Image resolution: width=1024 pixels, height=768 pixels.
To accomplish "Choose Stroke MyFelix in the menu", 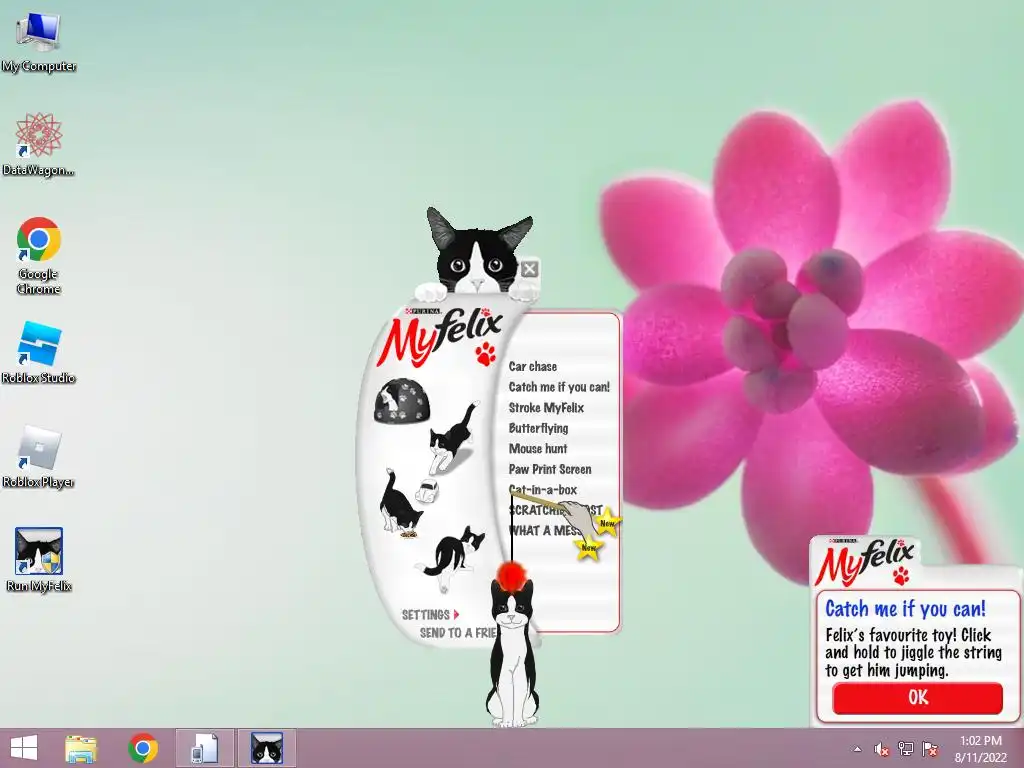I will coord(546,408).
